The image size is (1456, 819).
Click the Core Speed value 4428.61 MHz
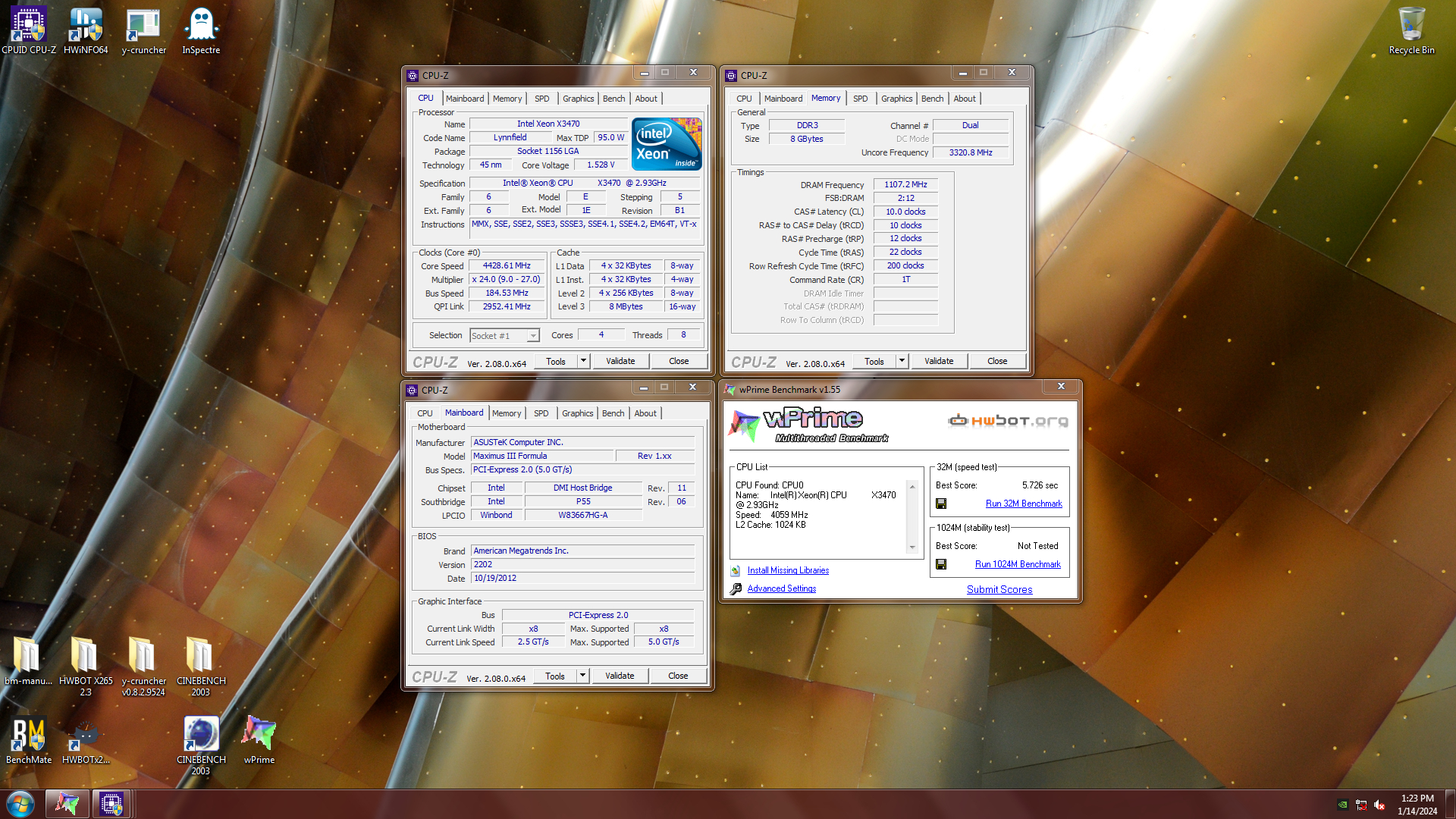[507, 266]
